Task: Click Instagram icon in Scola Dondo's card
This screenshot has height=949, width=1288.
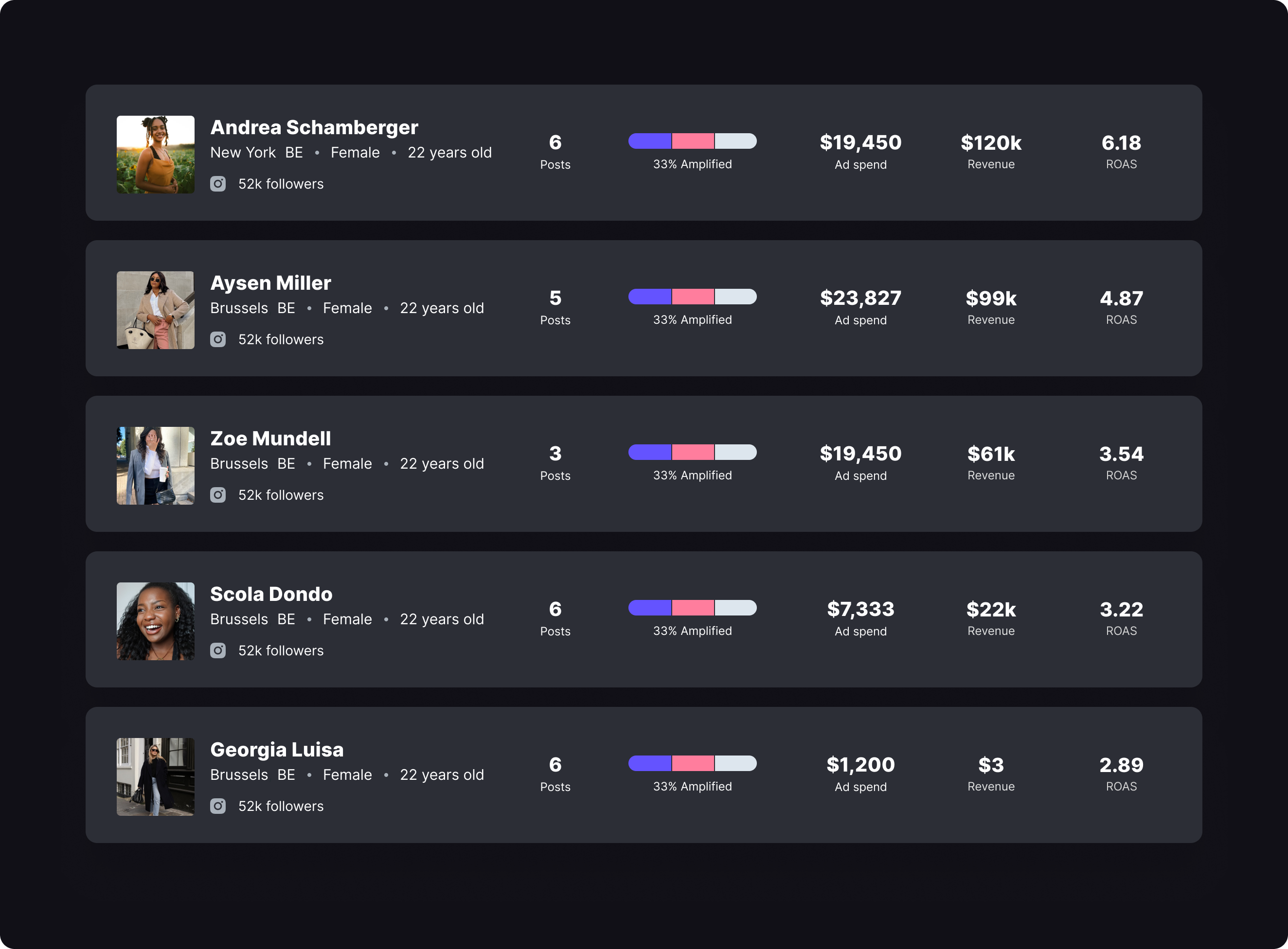Action: point(218,651)
